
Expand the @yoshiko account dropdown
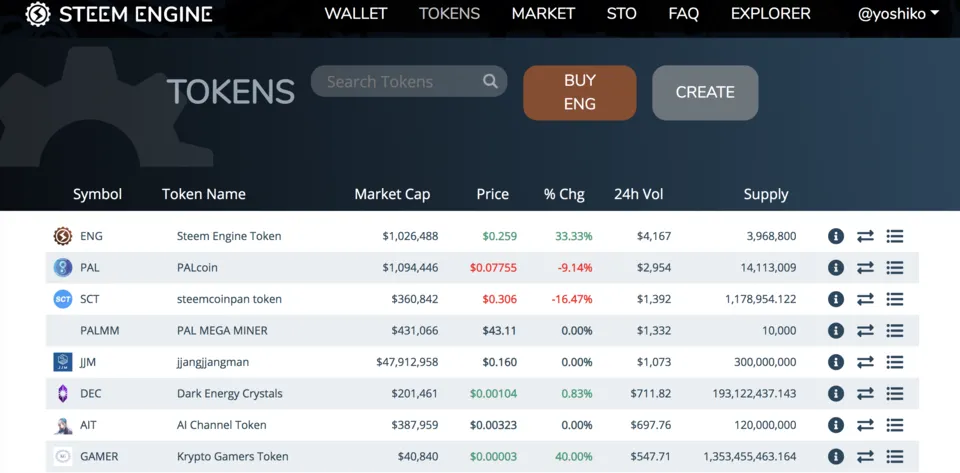[x=898, y=14]
